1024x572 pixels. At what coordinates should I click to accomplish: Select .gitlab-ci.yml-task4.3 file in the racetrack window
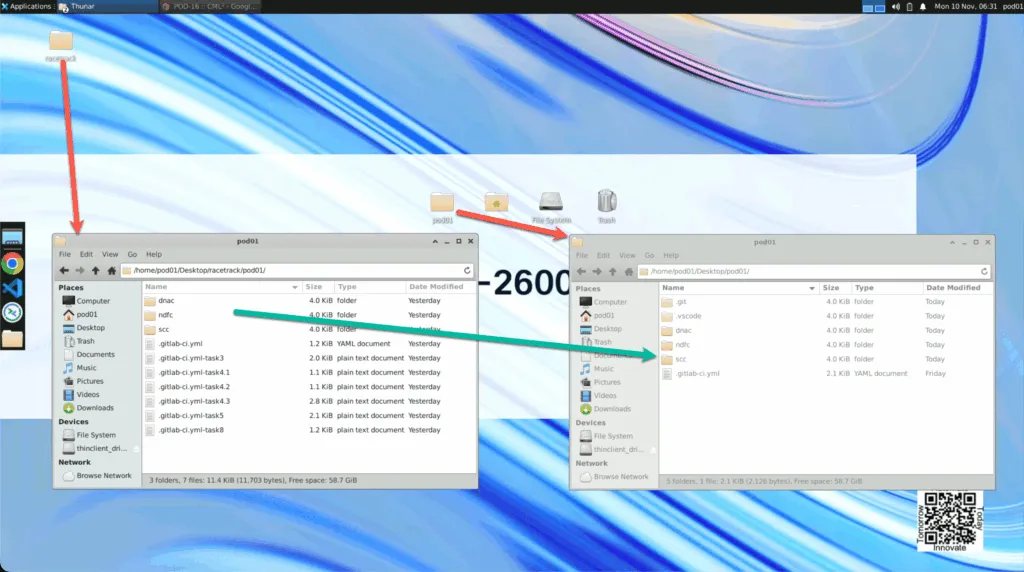(x=194, y=401)
